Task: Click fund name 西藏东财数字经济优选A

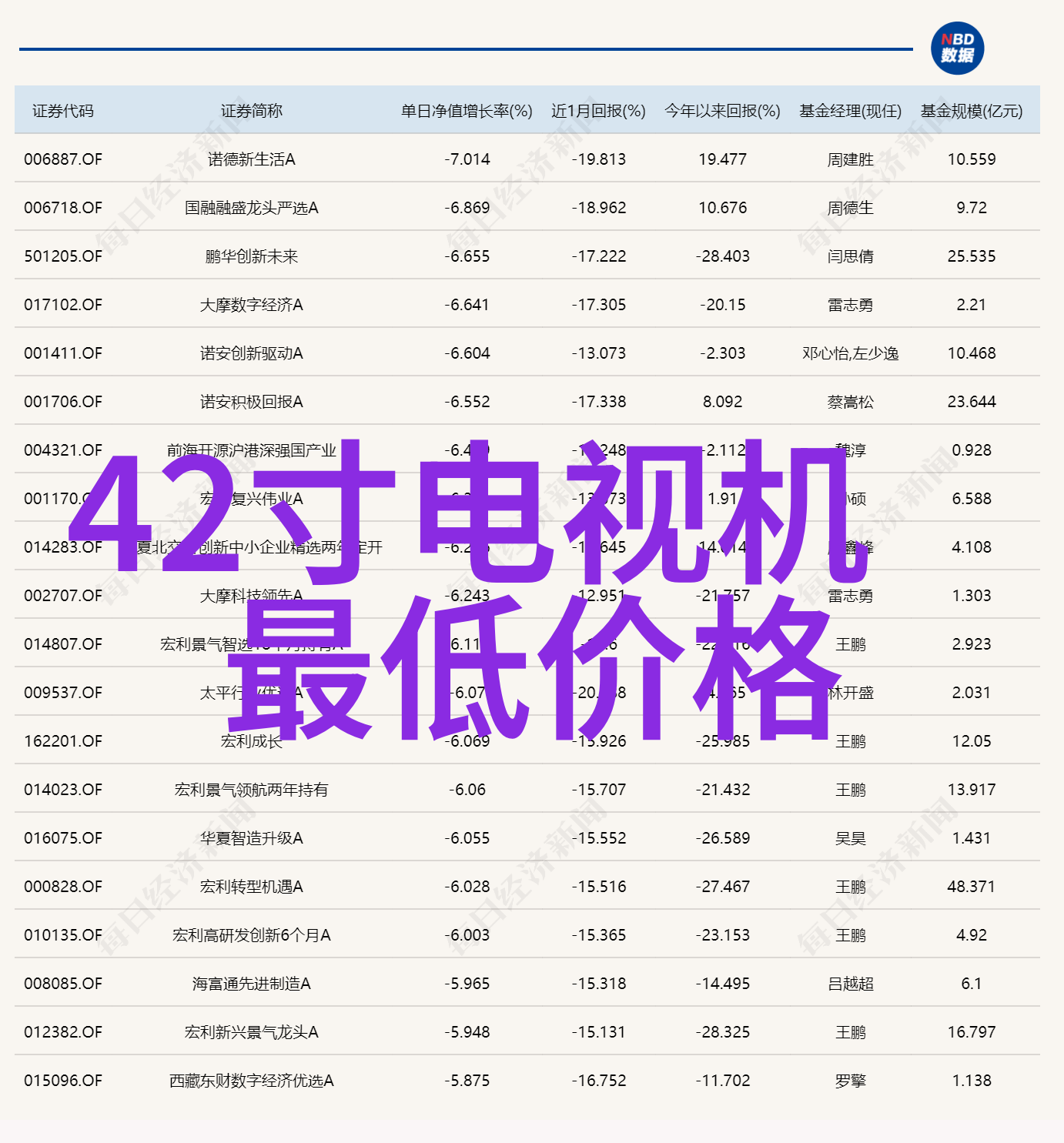Action: 252,1081
